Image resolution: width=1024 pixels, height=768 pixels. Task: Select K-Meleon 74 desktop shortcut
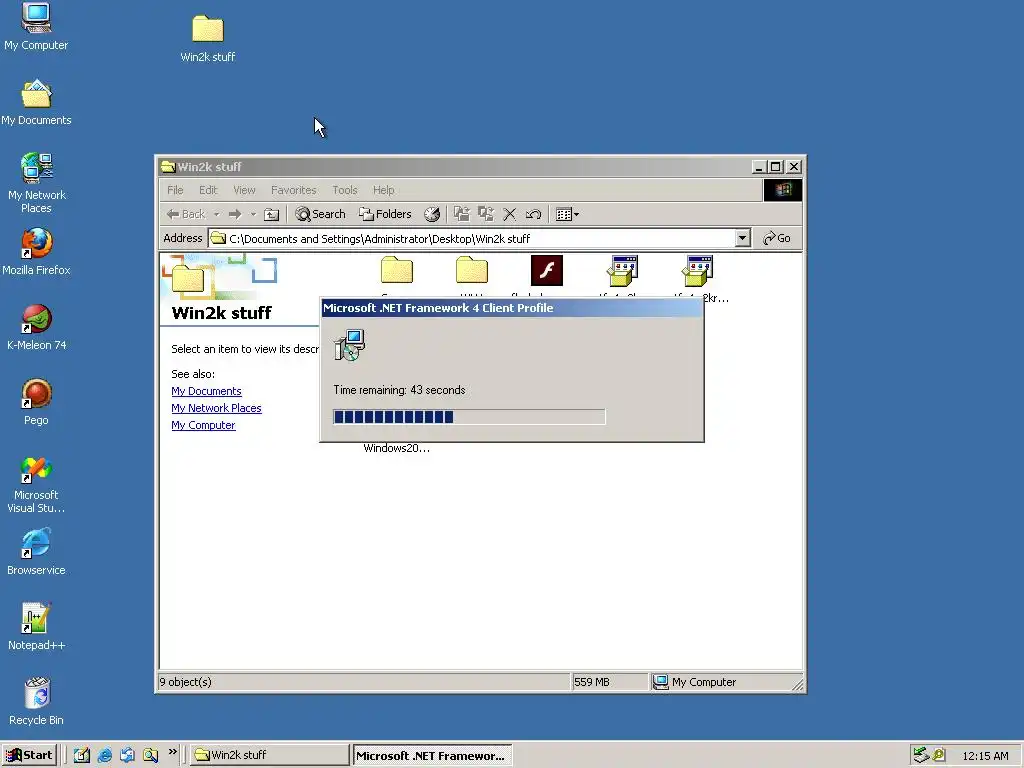pos(36,327)
